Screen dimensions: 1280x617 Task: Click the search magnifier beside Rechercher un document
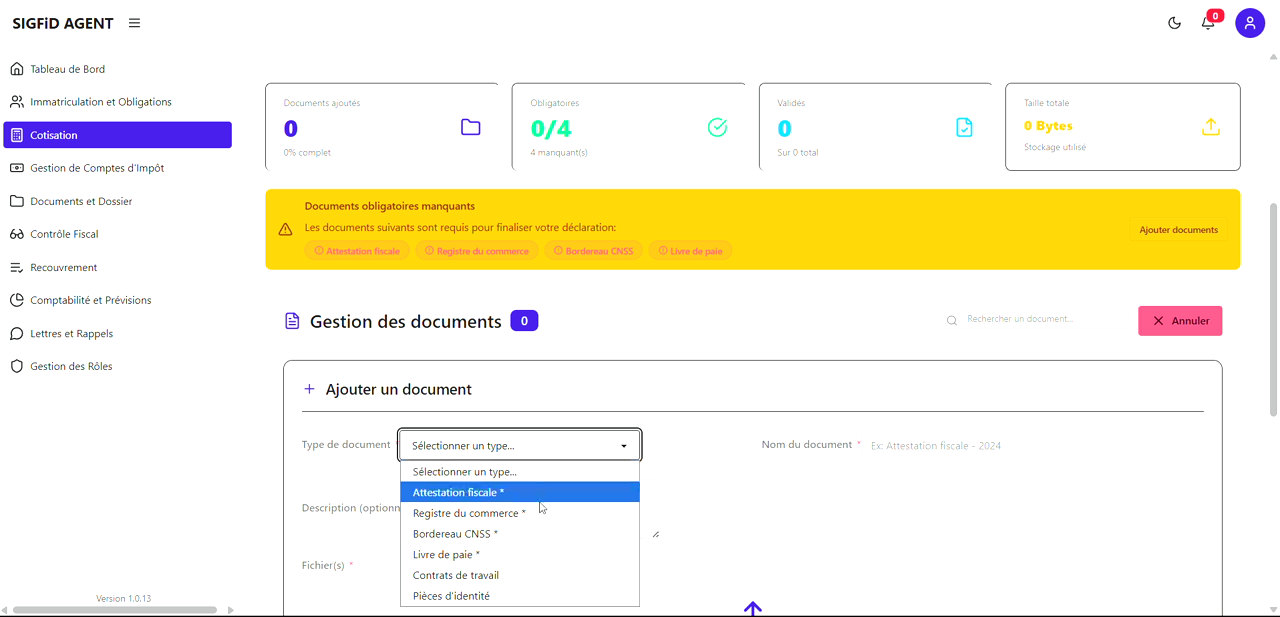951,320
